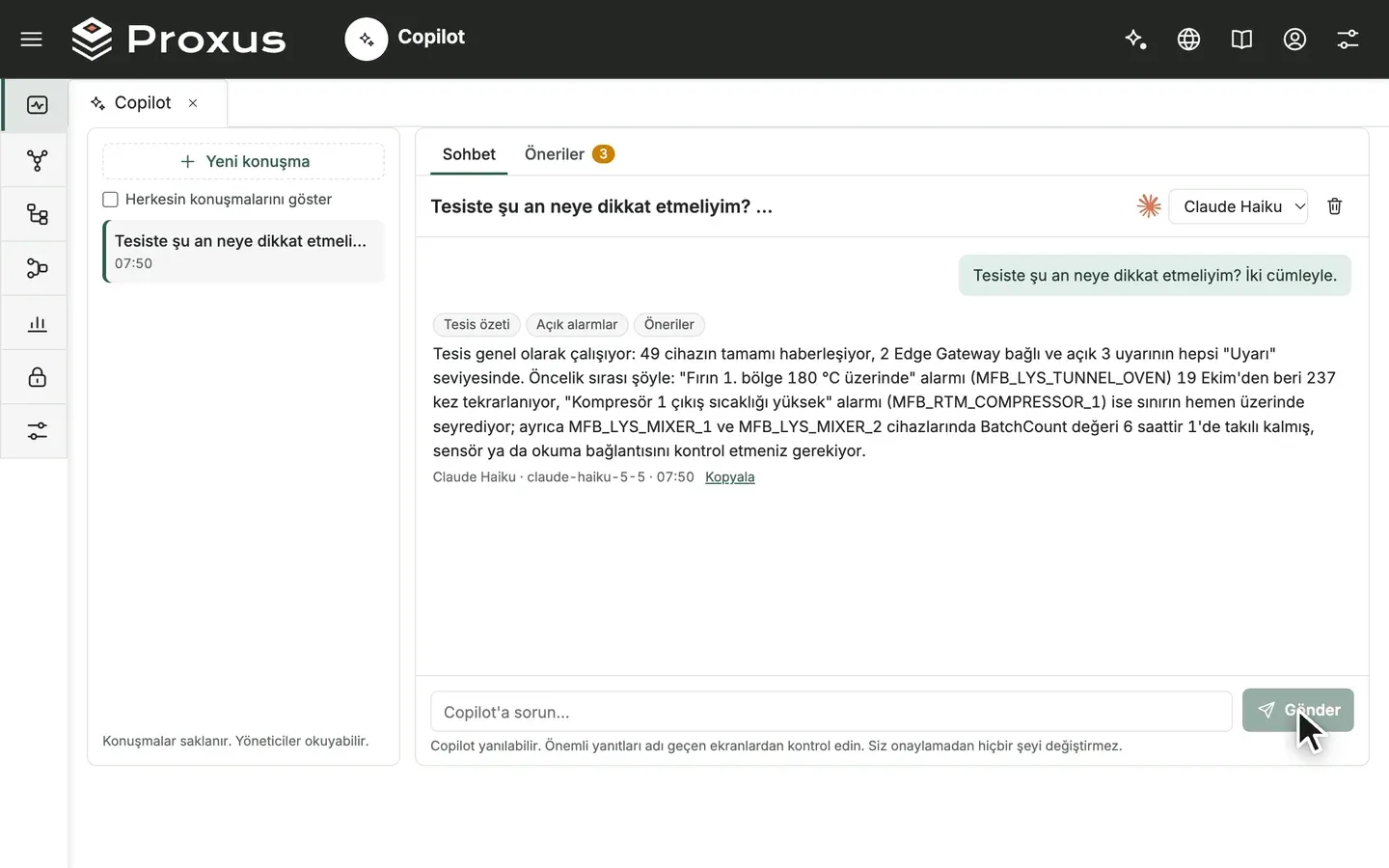This screenshot has width=1389, height=868.
Task: Delete the conversation with the trash icon
Action: [x=1334, y=206]
